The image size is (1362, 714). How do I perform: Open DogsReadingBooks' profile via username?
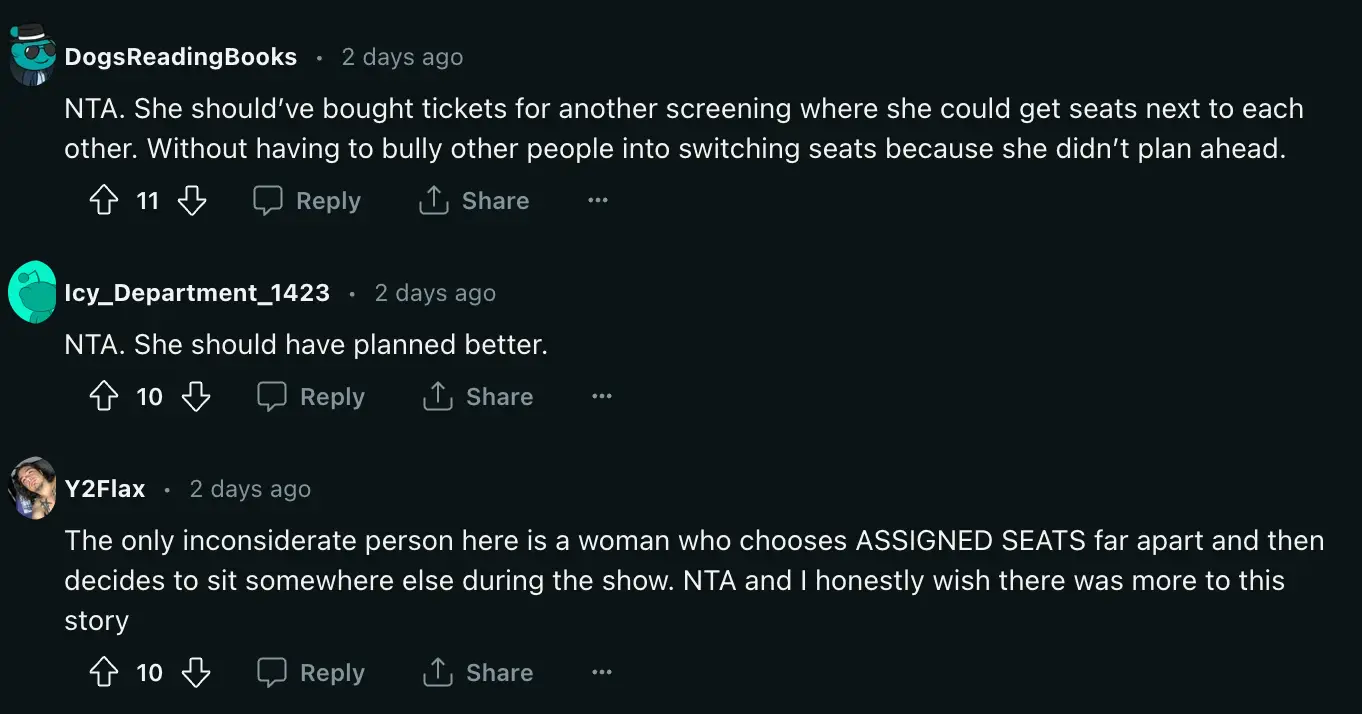pos(180,57)
